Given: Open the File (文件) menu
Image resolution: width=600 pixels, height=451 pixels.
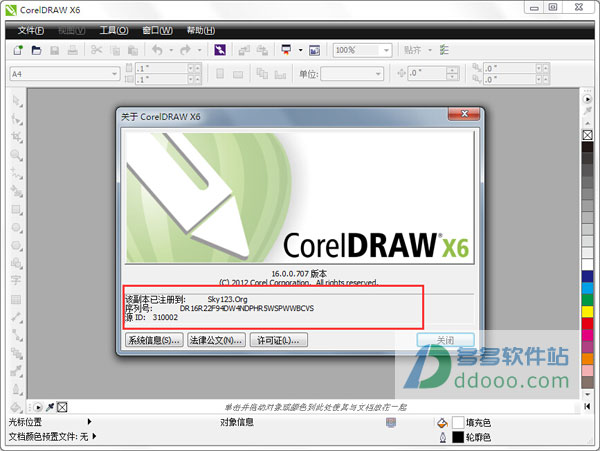Looking at the screenshot, I should pyautogui.click(x=31, y=30).
